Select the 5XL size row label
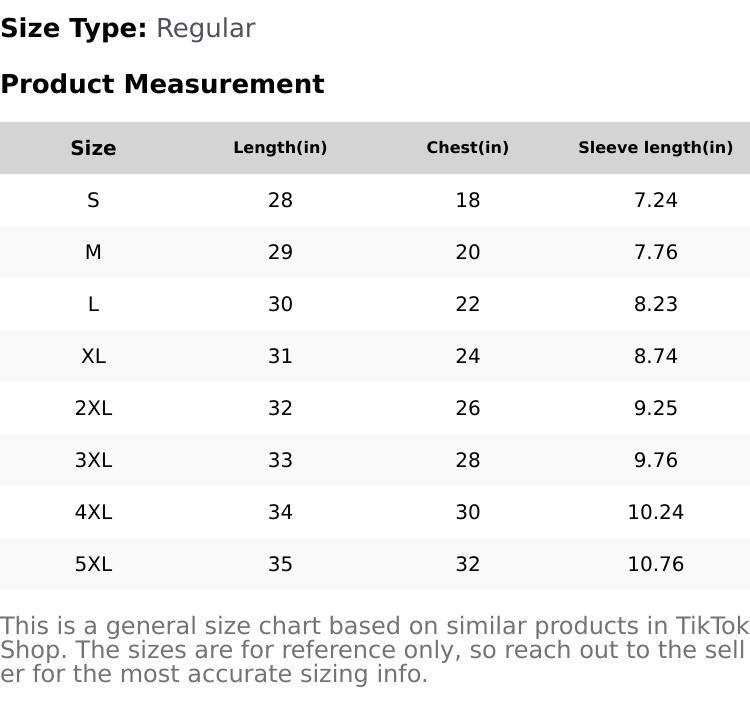Screen dimensions: 750x710 (93, 564)
